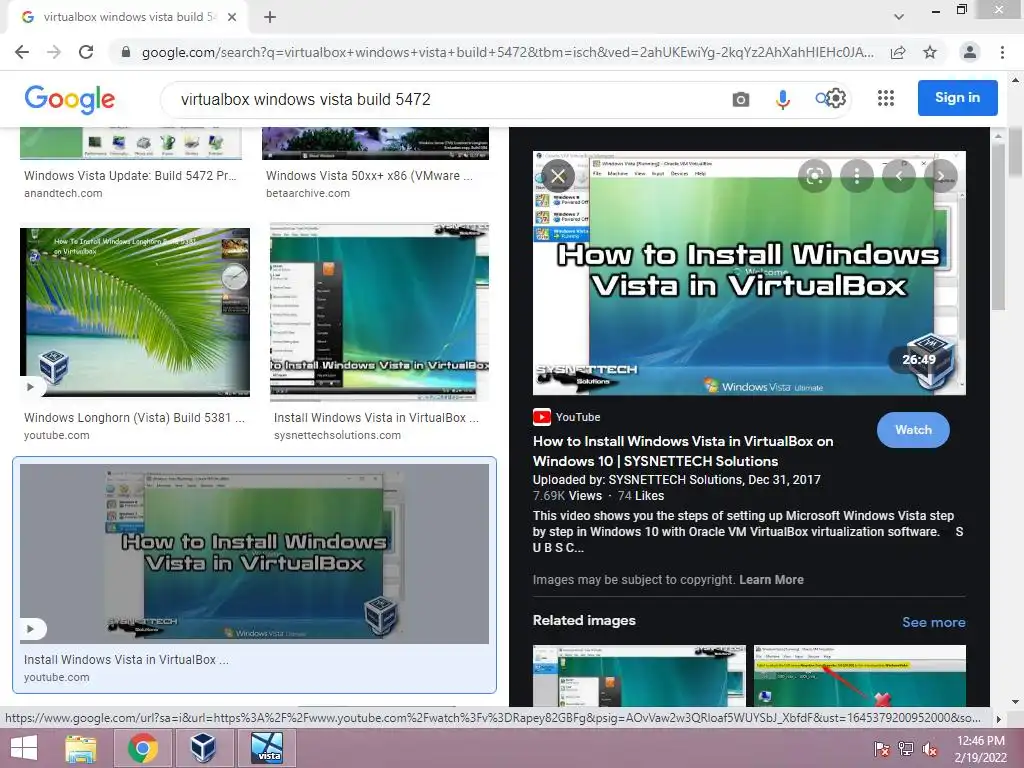
Task: Go back to the previous page
Action: pyautogui.click(x=22, y=52)
